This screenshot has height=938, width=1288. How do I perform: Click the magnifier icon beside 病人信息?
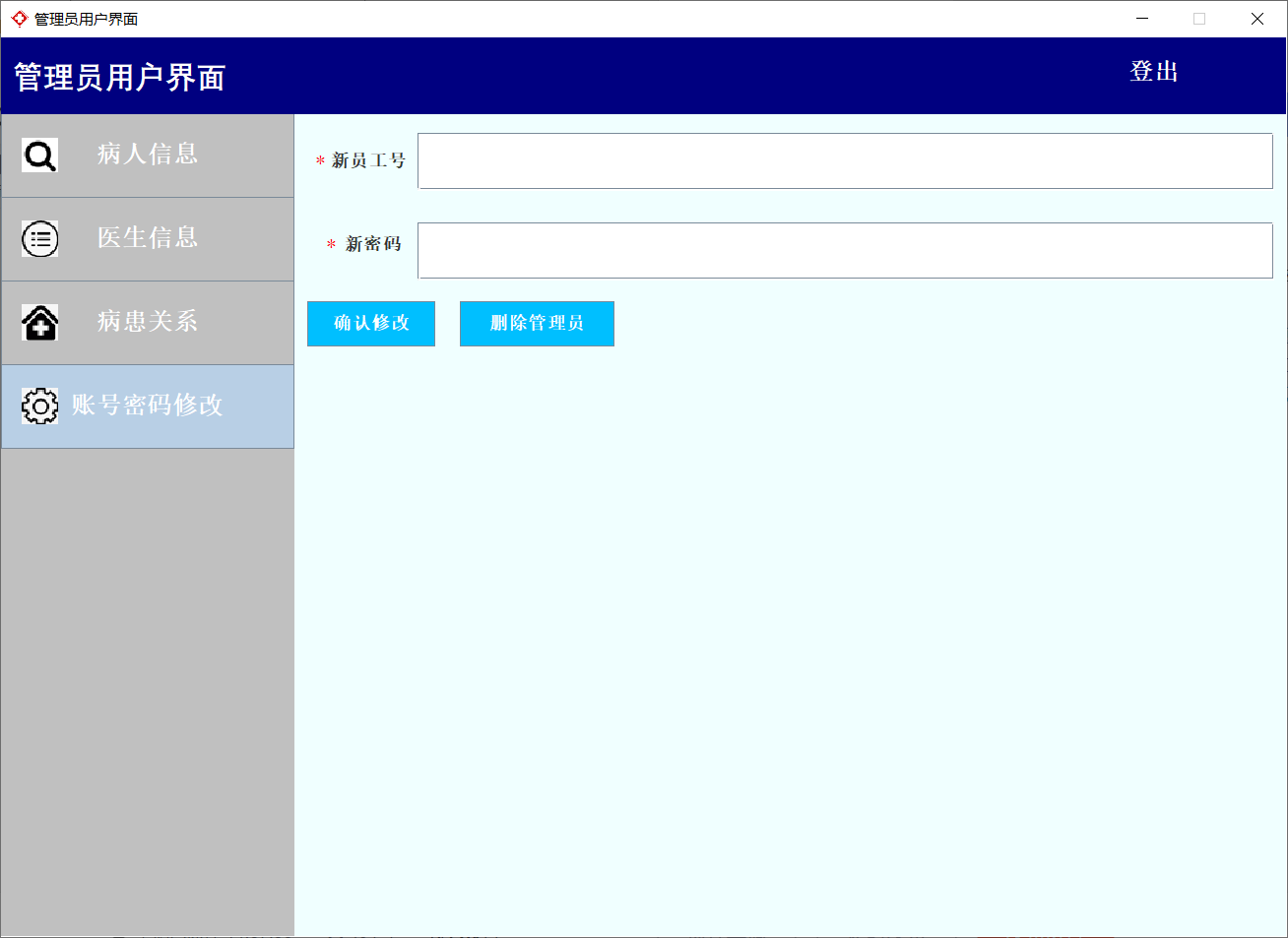coord(40,156)
